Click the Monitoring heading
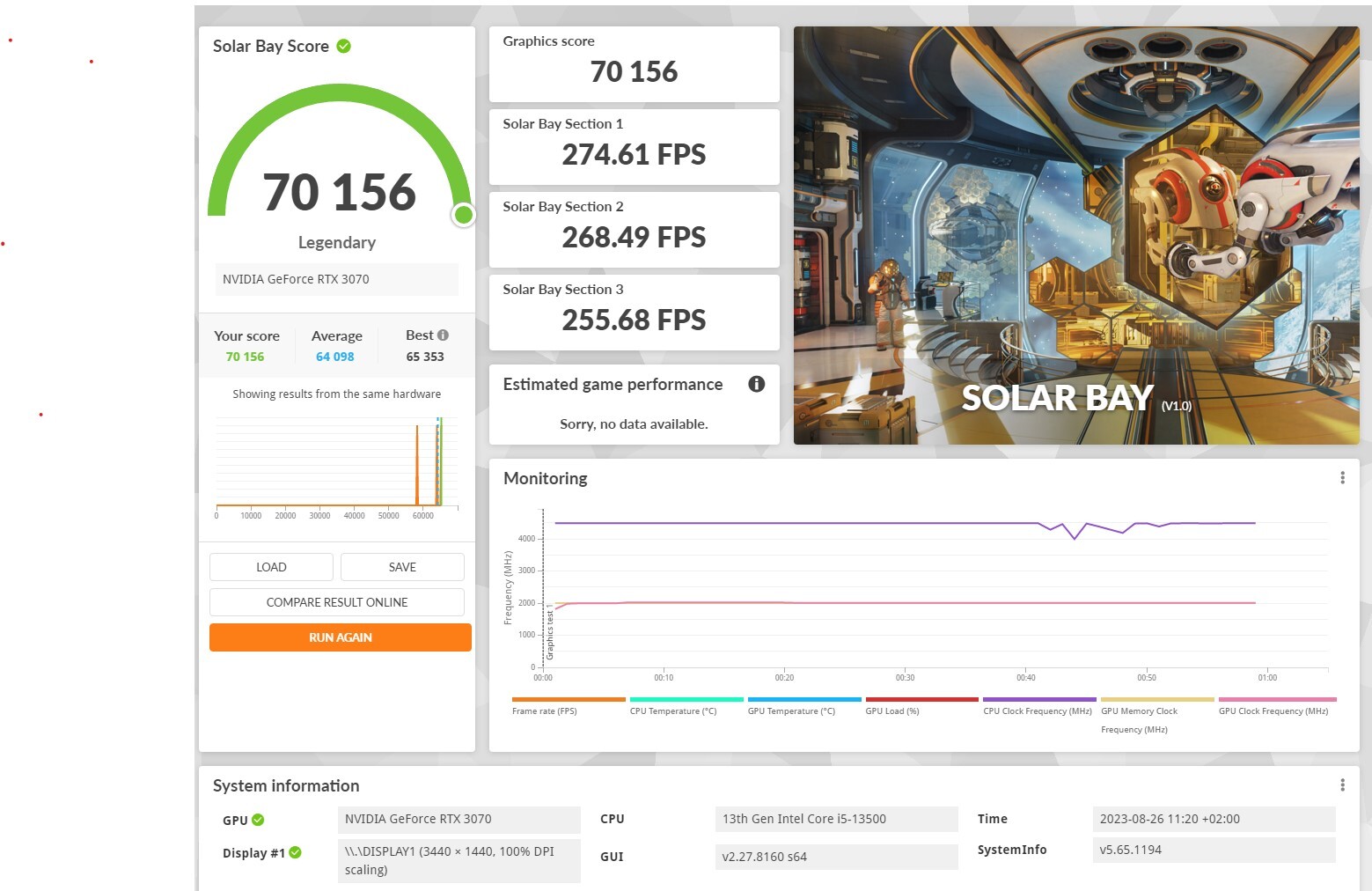 (546, 478)
